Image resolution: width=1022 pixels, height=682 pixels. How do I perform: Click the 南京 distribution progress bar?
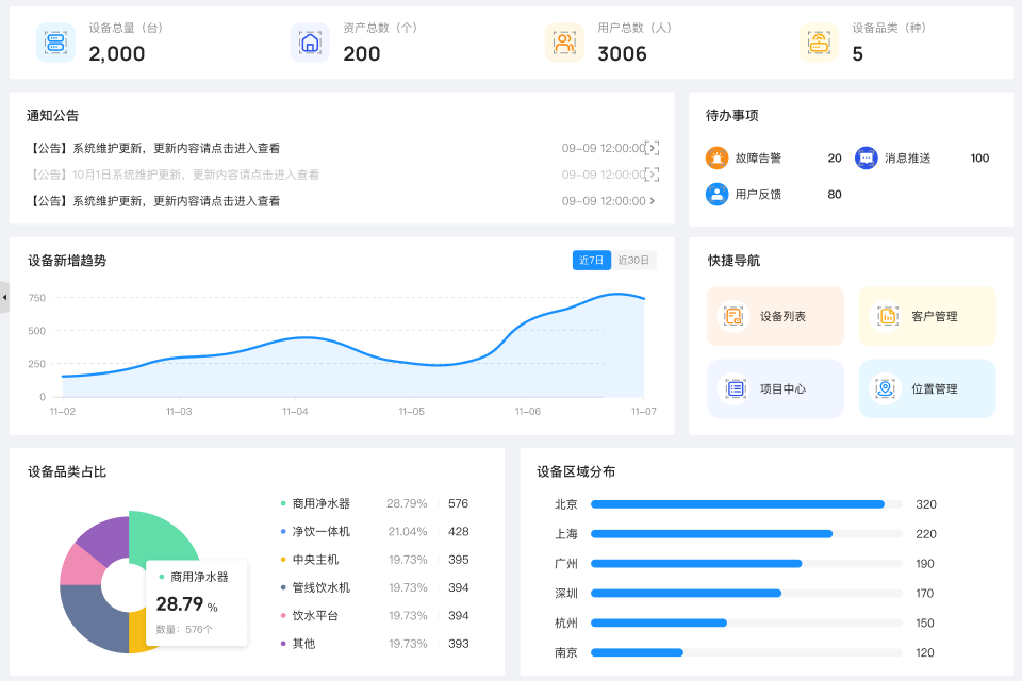coord(747,653)
